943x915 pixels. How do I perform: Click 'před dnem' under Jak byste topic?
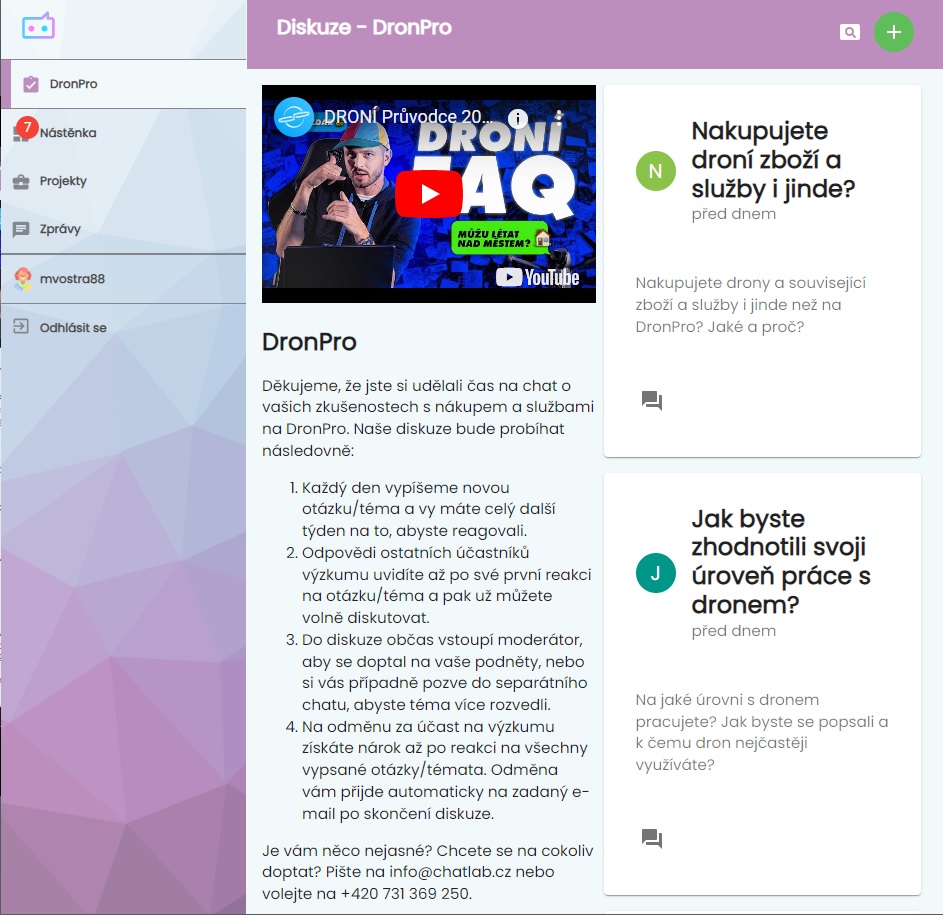click(x=734, y=631)
